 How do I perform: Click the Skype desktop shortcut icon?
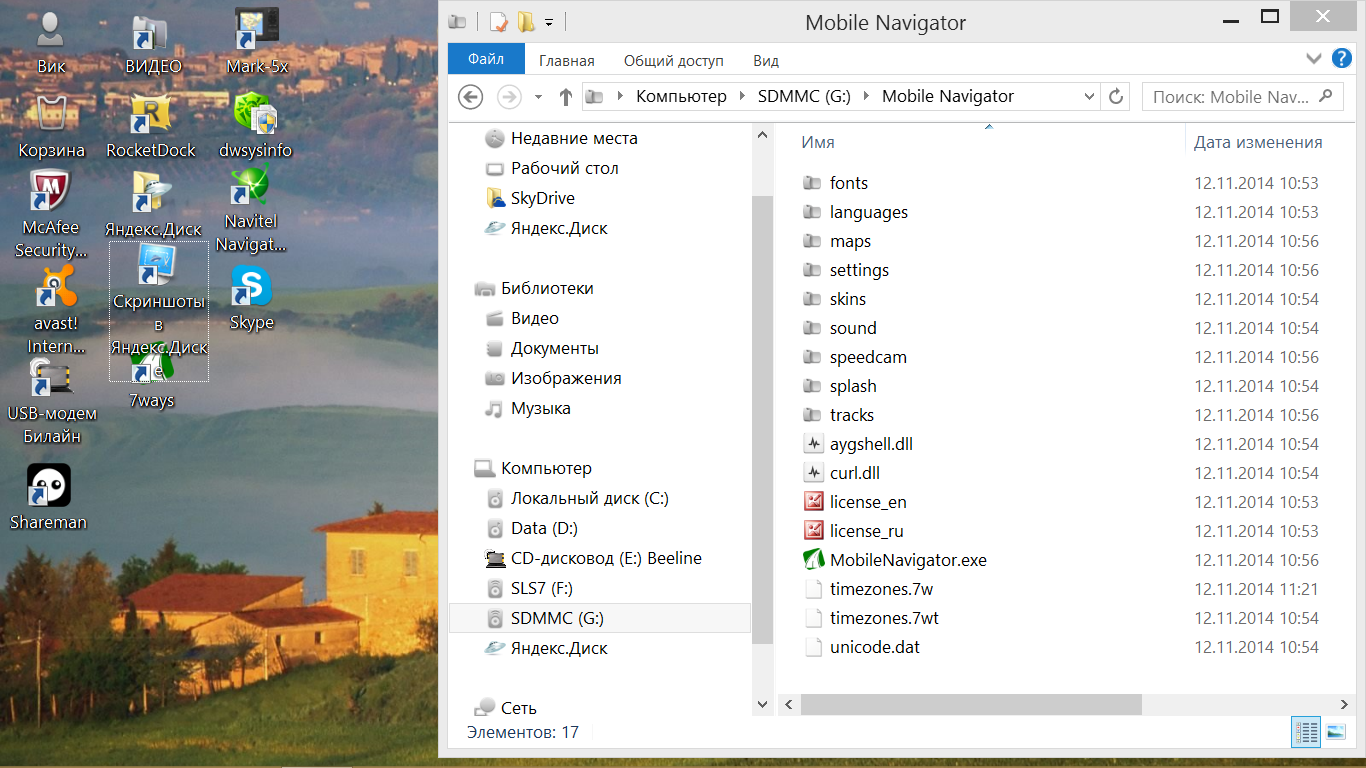click(x=251, y=289)
